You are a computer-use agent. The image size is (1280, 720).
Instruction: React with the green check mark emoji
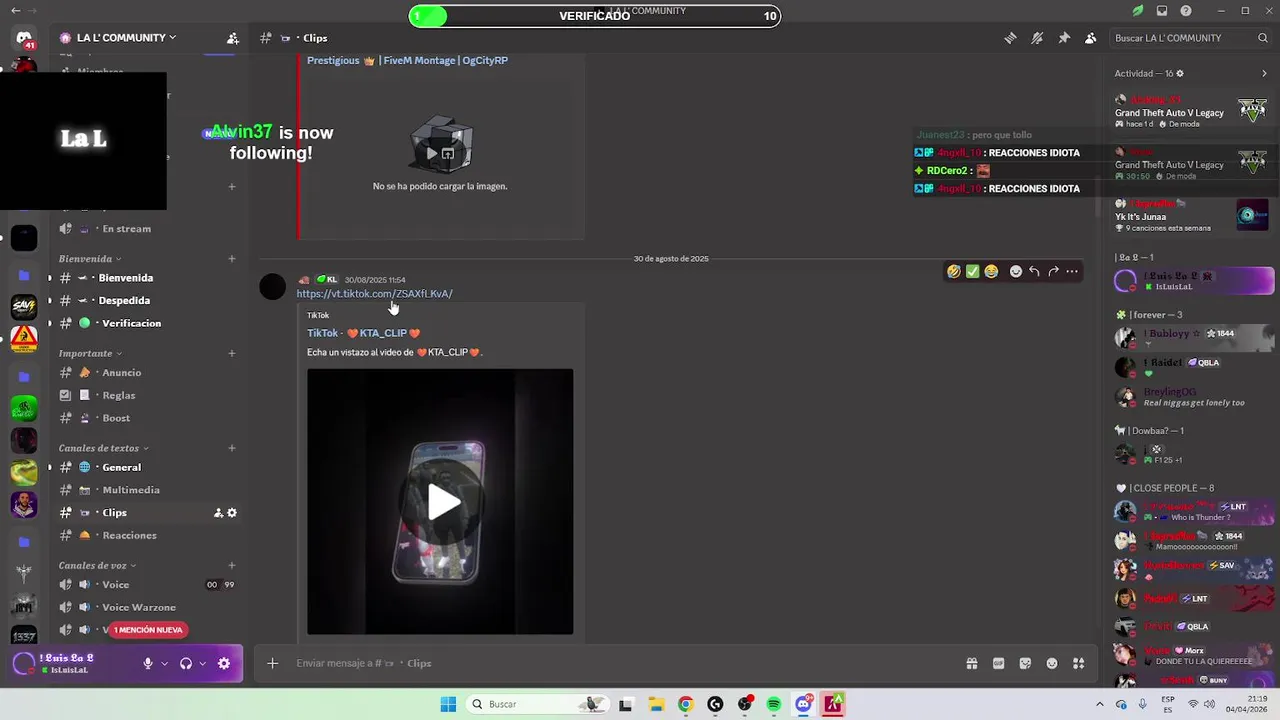[x=972, y=271]
